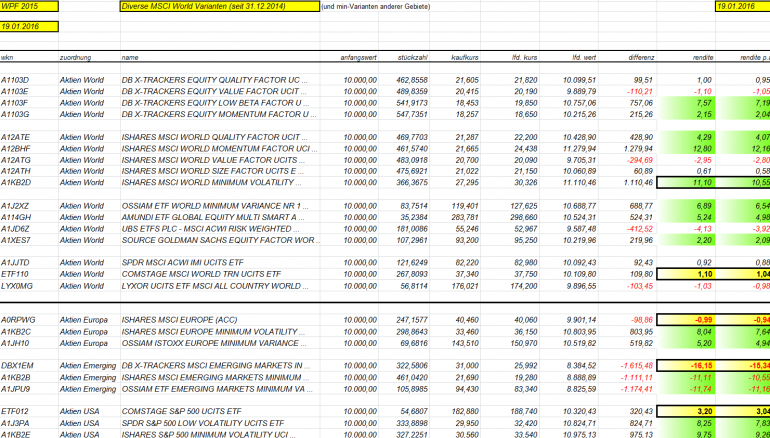Select the 'anfangswert' column header cell
The width and height of the screenshot is (770, 438).
349,57
